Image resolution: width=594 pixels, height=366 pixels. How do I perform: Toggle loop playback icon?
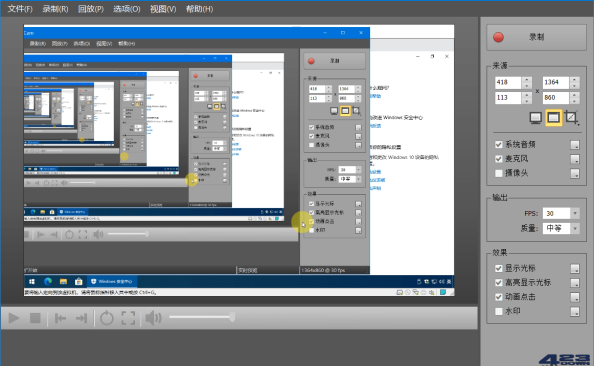106,318
